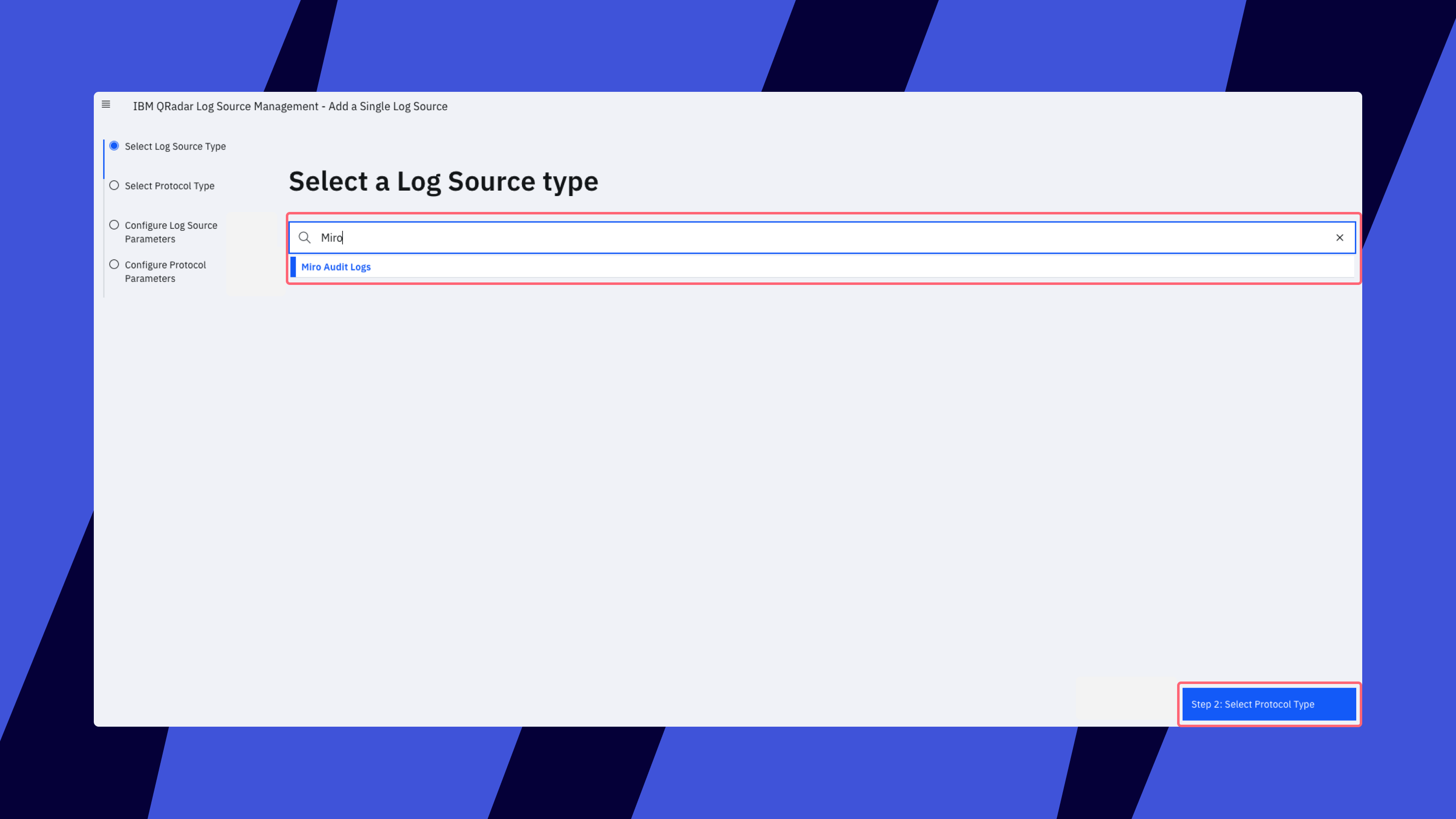
Task: Choose Configure Log Source Parameters radio circle
Action: [114, 225]
